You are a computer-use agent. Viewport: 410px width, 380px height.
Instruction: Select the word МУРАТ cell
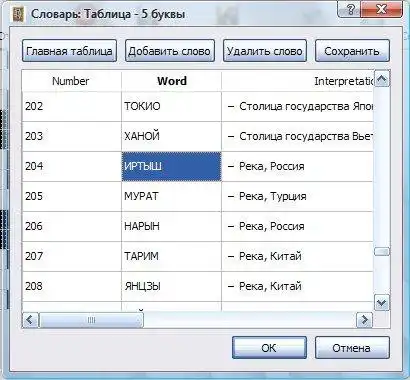171,196
